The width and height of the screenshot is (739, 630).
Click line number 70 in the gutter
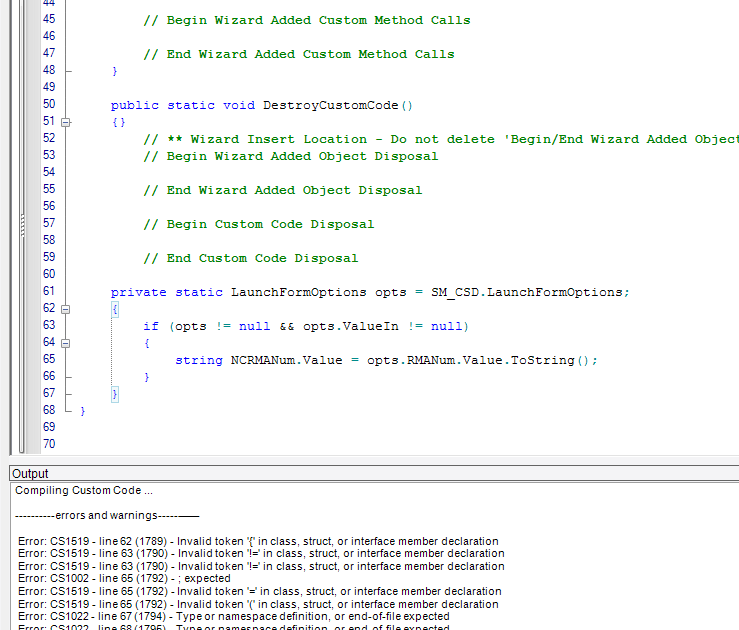click(49, 444)
